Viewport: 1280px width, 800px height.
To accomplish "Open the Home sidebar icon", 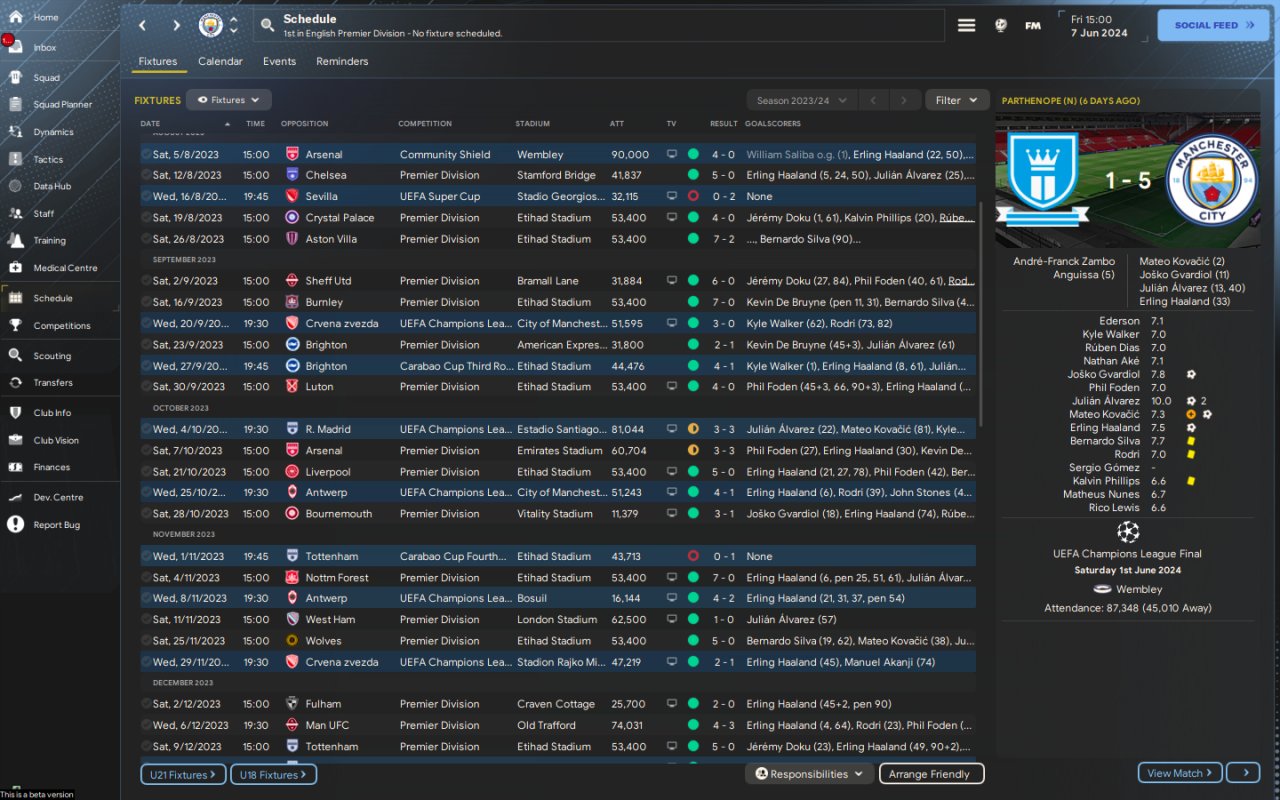I will [x=15, y=17].
